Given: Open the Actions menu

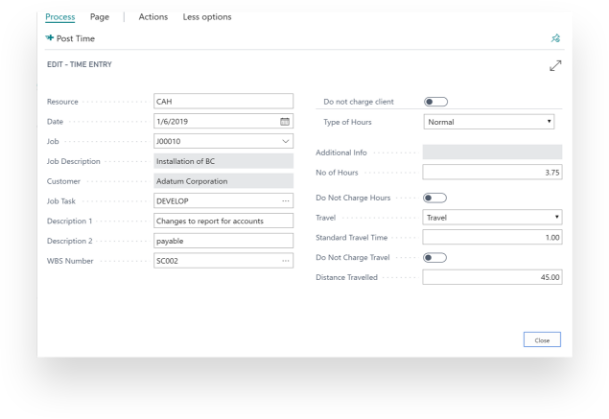Looking at the screenshot, I should 153,17.
